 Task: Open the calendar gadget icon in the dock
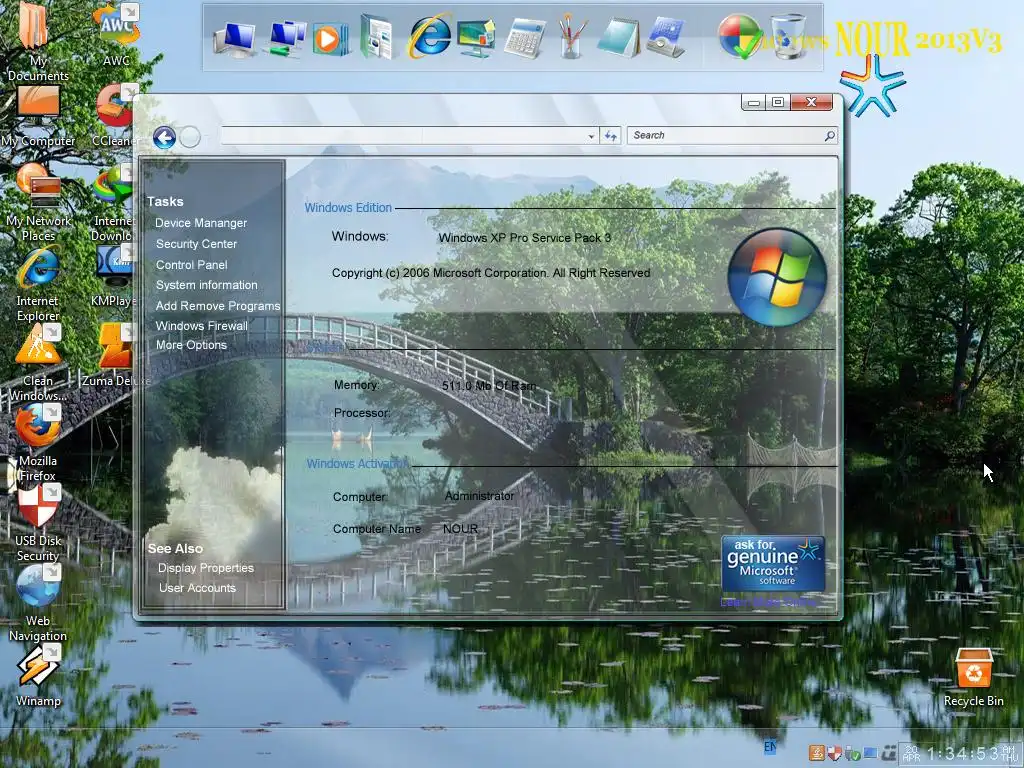(x=665, y=38)
